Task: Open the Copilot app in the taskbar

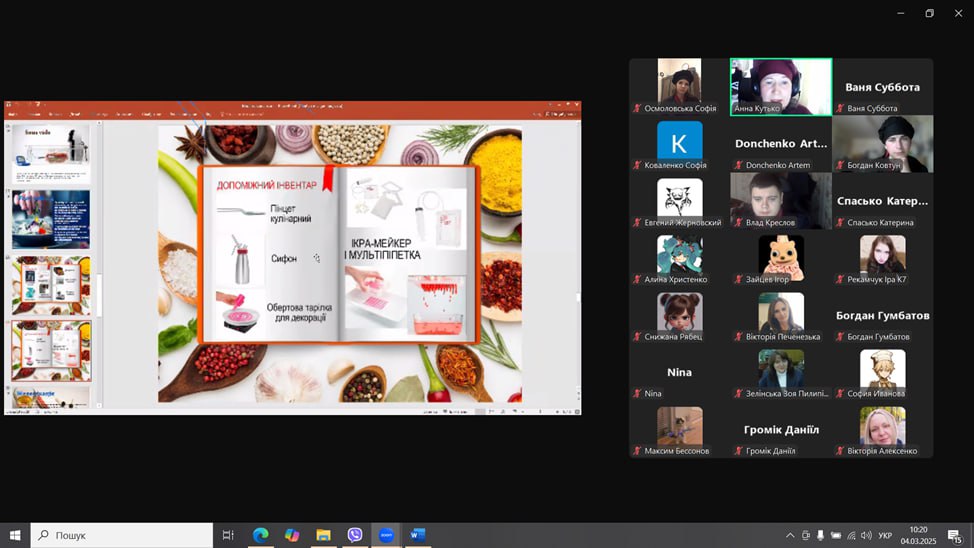Action: point(292,535)
